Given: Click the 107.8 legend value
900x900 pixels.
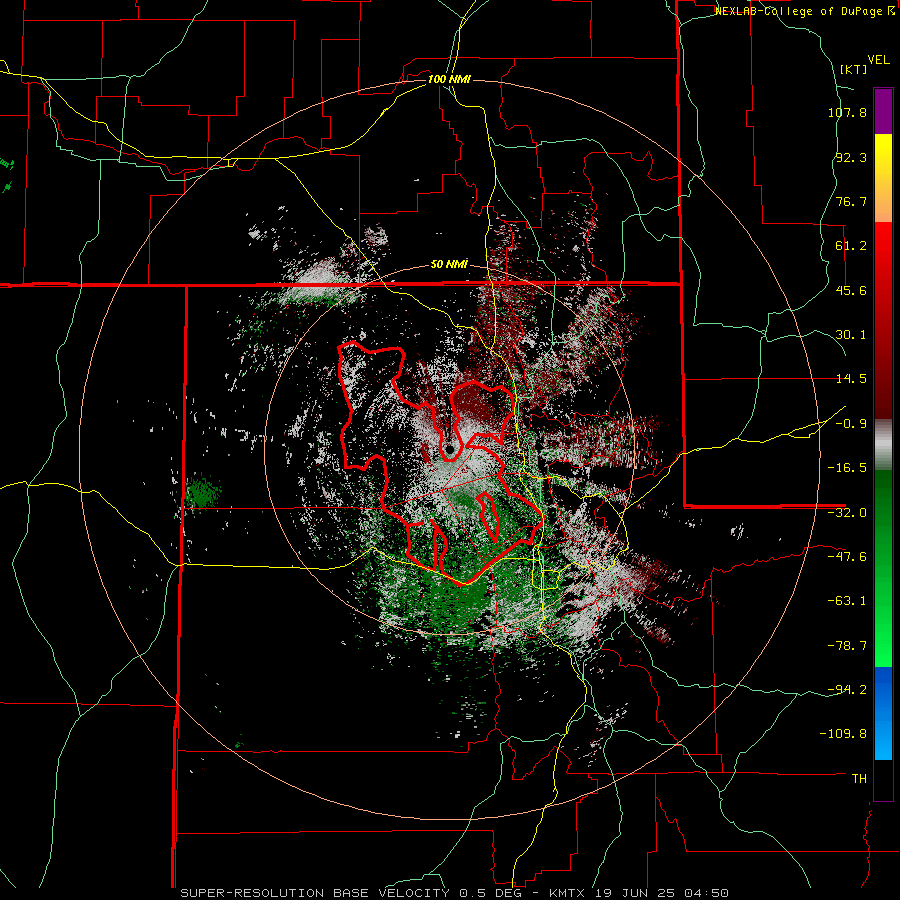Looking at the screenshot, I should pyautogui.click(x=847, y=112).
